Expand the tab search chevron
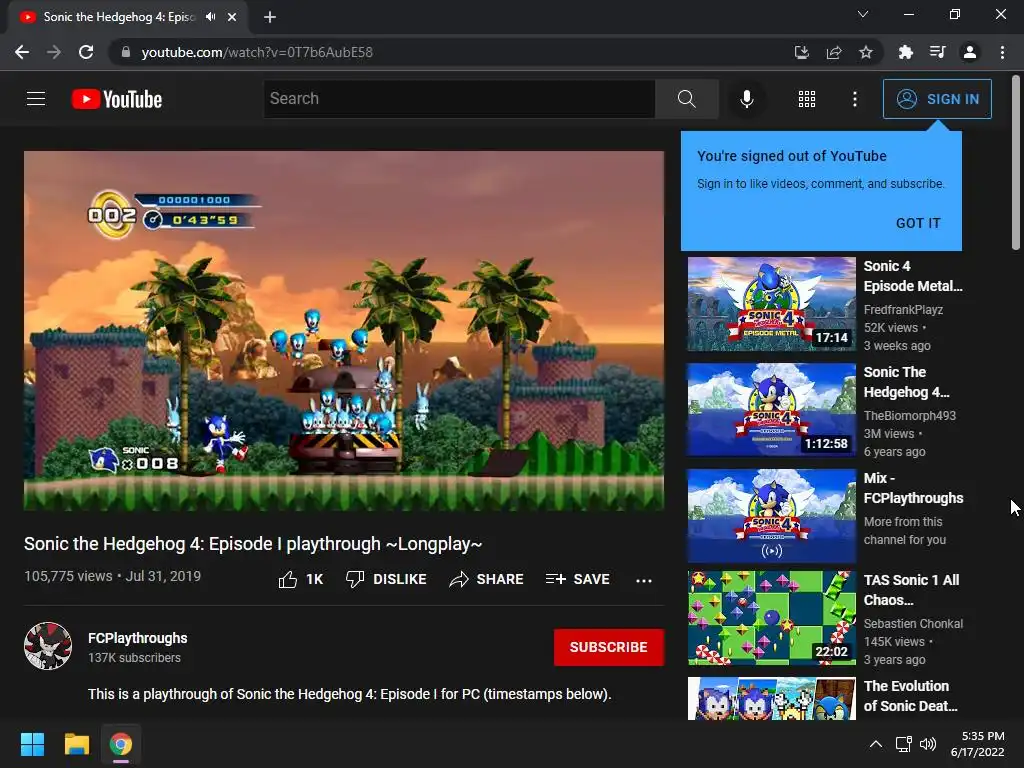1024x768 pixels. pyautogui.click(x=863, y=14)
